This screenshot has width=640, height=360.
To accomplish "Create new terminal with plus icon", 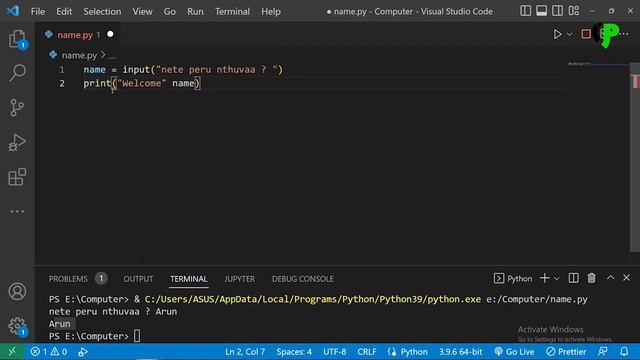I will (544, 278).
